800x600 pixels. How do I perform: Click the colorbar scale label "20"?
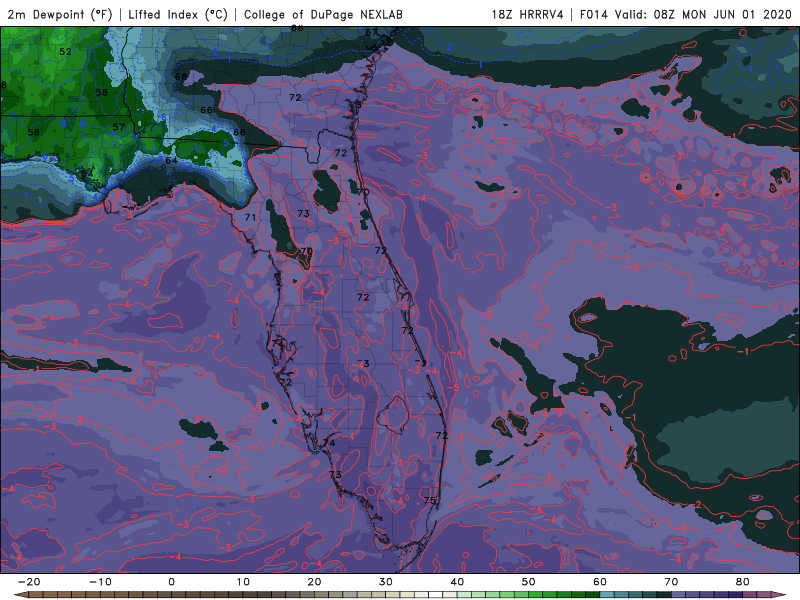pyautogui.click(x=314, y=582)
